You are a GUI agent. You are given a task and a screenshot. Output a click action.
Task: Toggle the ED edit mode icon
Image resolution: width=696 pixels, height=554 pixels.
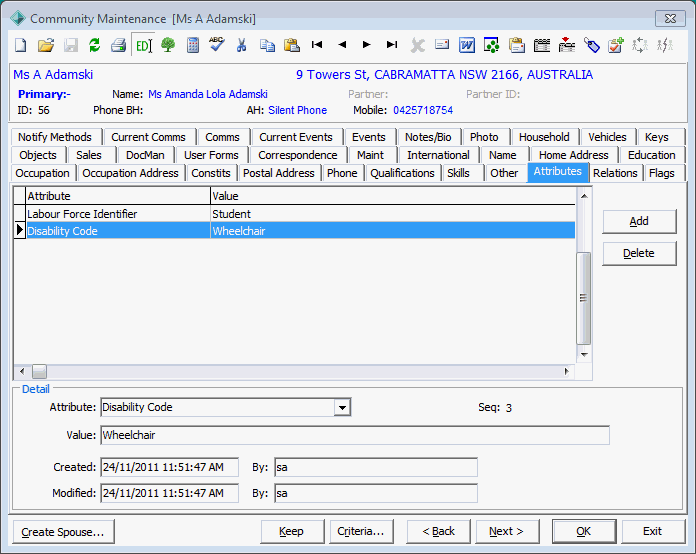click(144, 45)
